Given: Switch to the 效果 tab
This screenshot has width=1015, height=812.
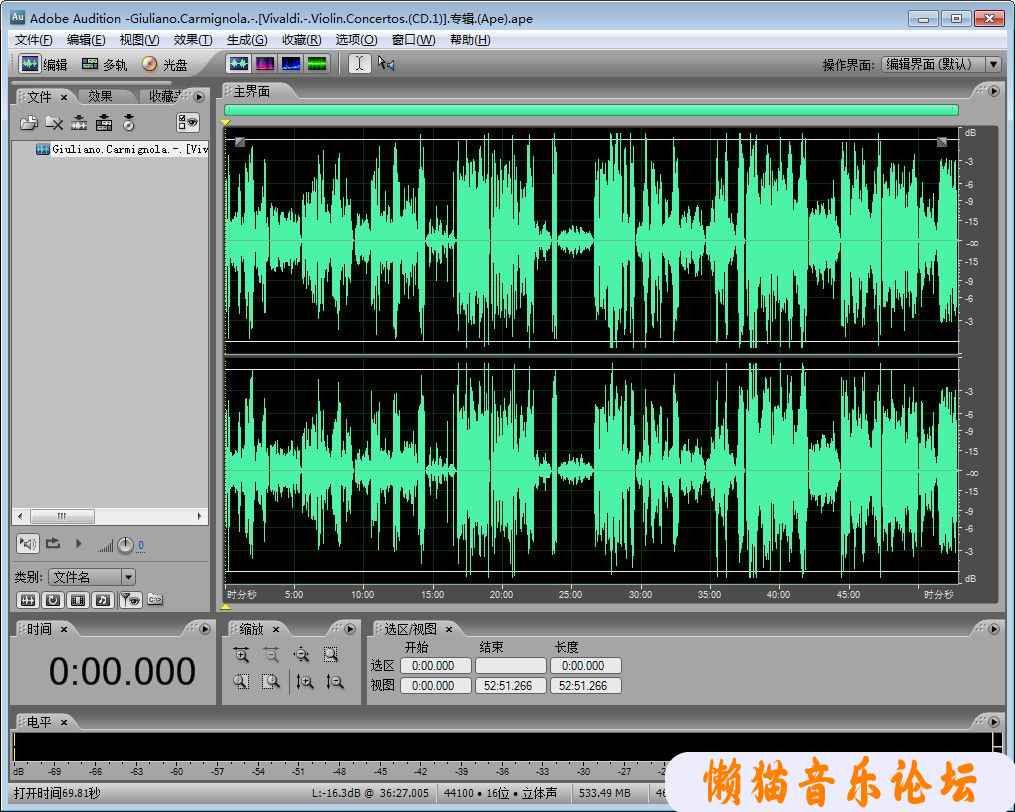Looking at the screenshot, I should click(100, 96).
